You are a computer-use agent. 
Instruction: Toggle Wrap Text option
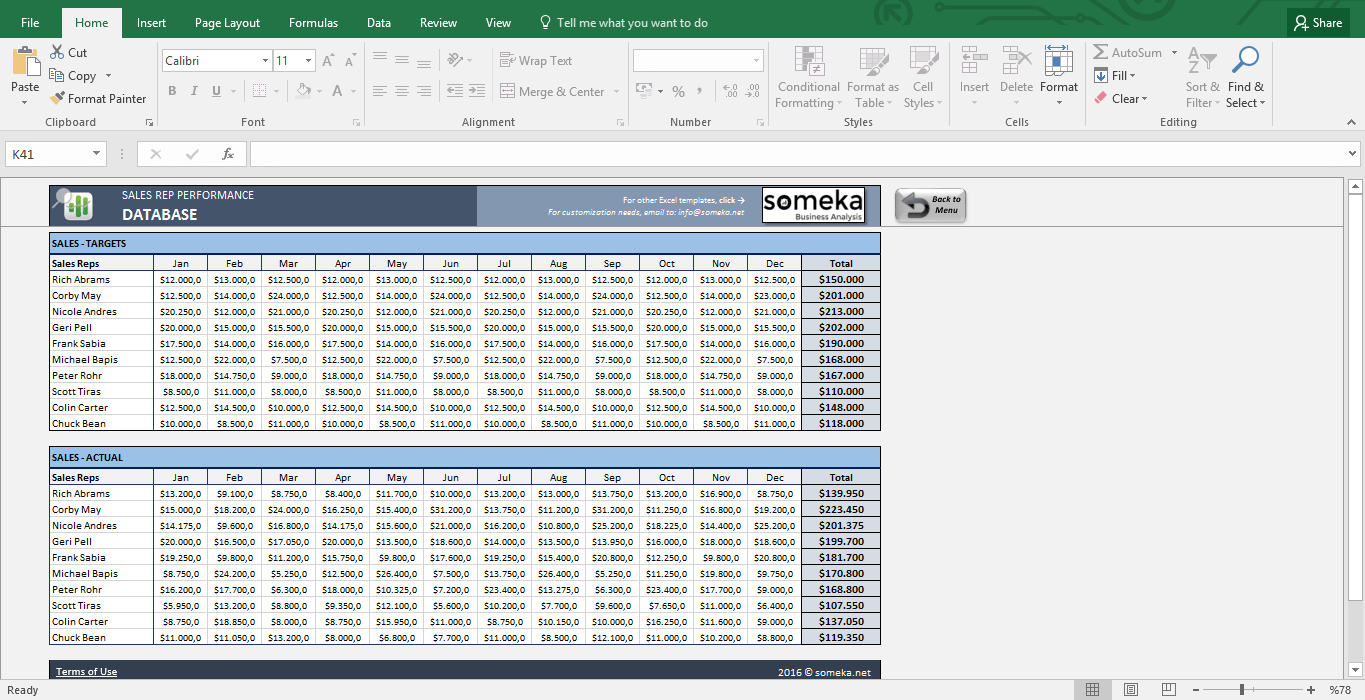tap(536, 61)
